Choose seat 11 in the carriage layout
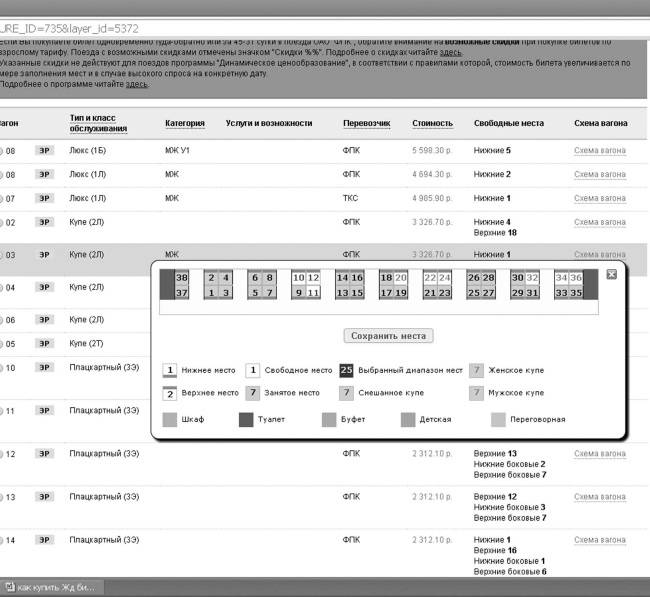 (x=313, y=293)
